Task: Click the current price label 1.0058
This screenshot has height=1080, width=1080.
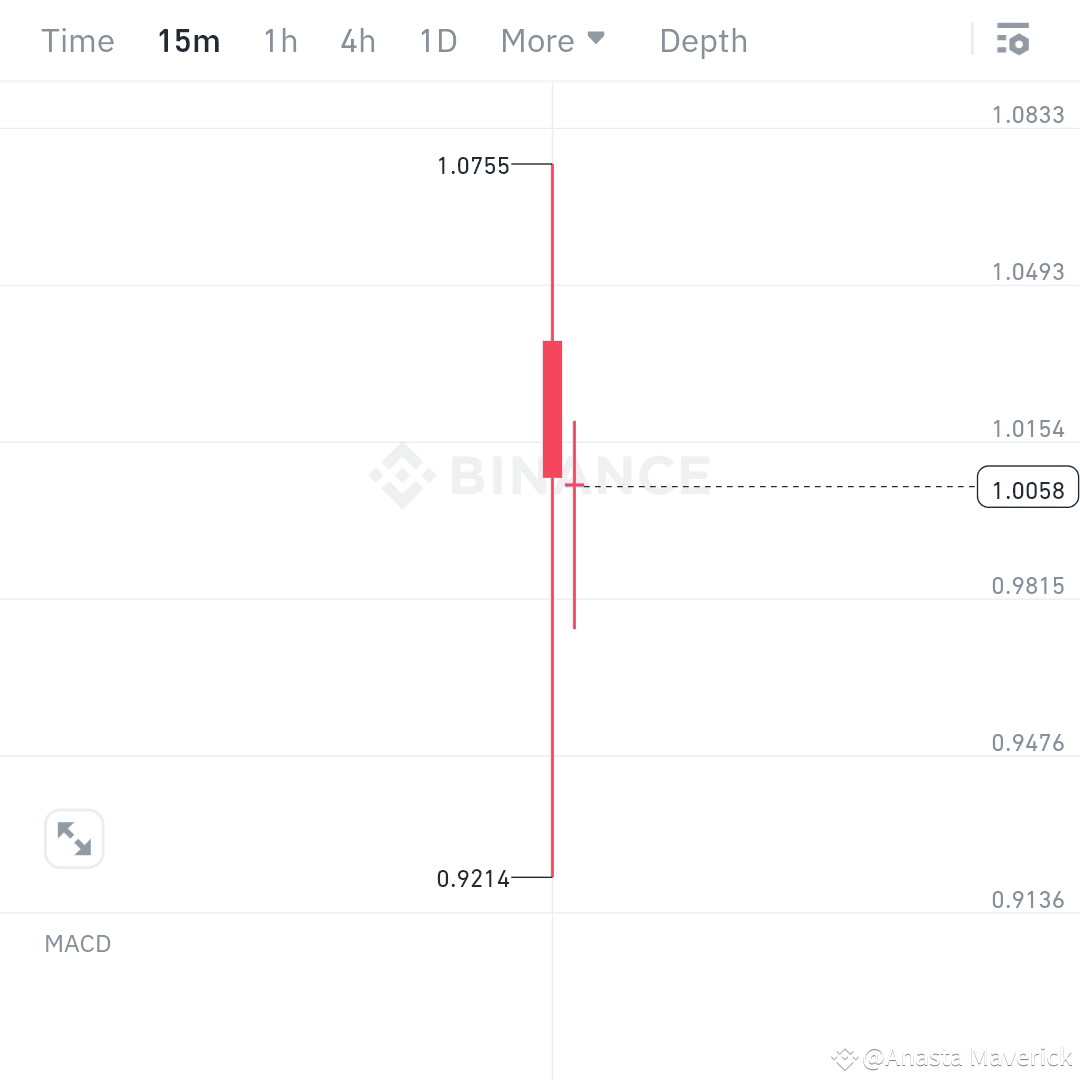Action: (1028, 487)
